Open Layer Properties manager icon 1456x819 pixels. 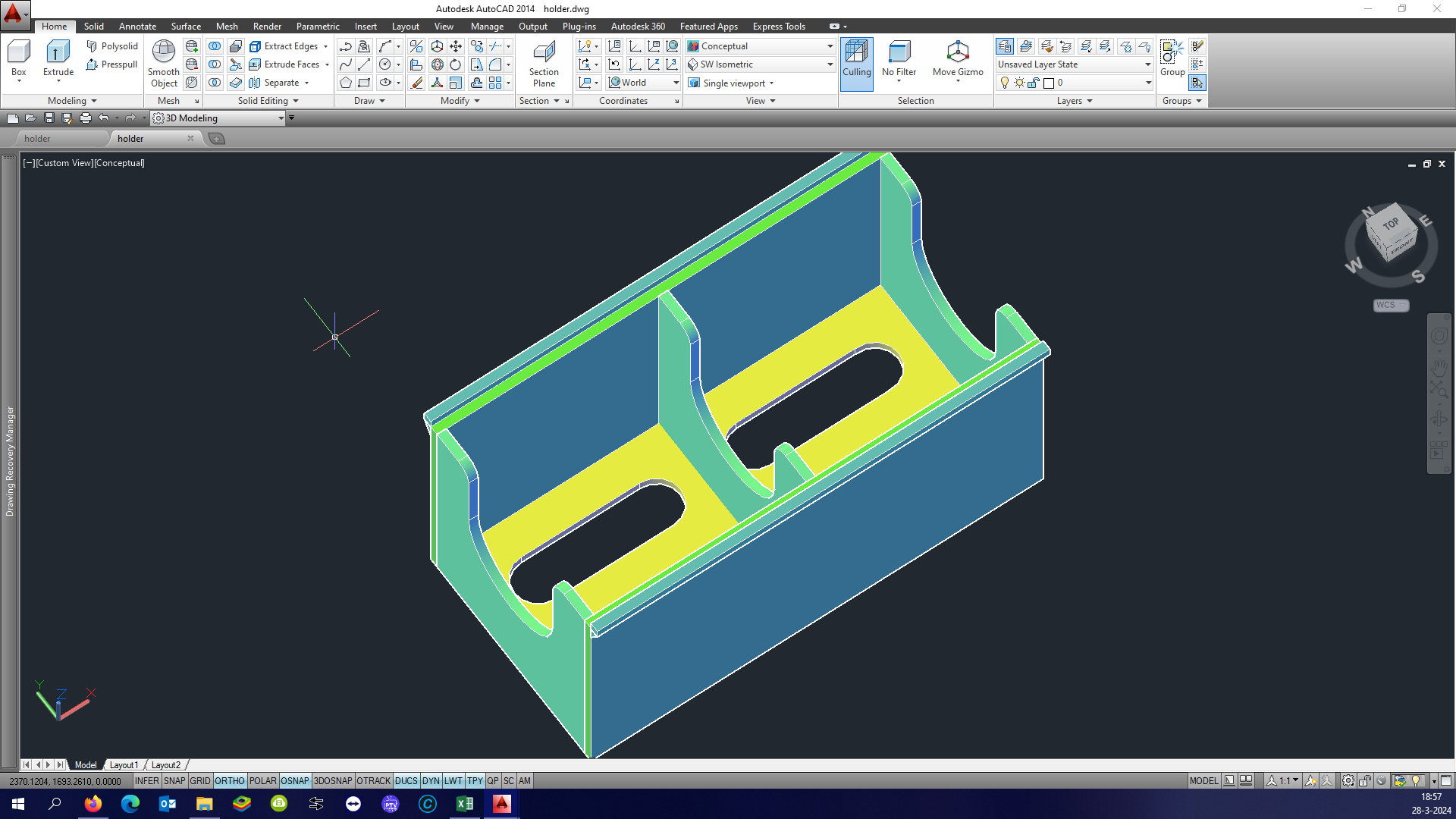coord(1005,46)
